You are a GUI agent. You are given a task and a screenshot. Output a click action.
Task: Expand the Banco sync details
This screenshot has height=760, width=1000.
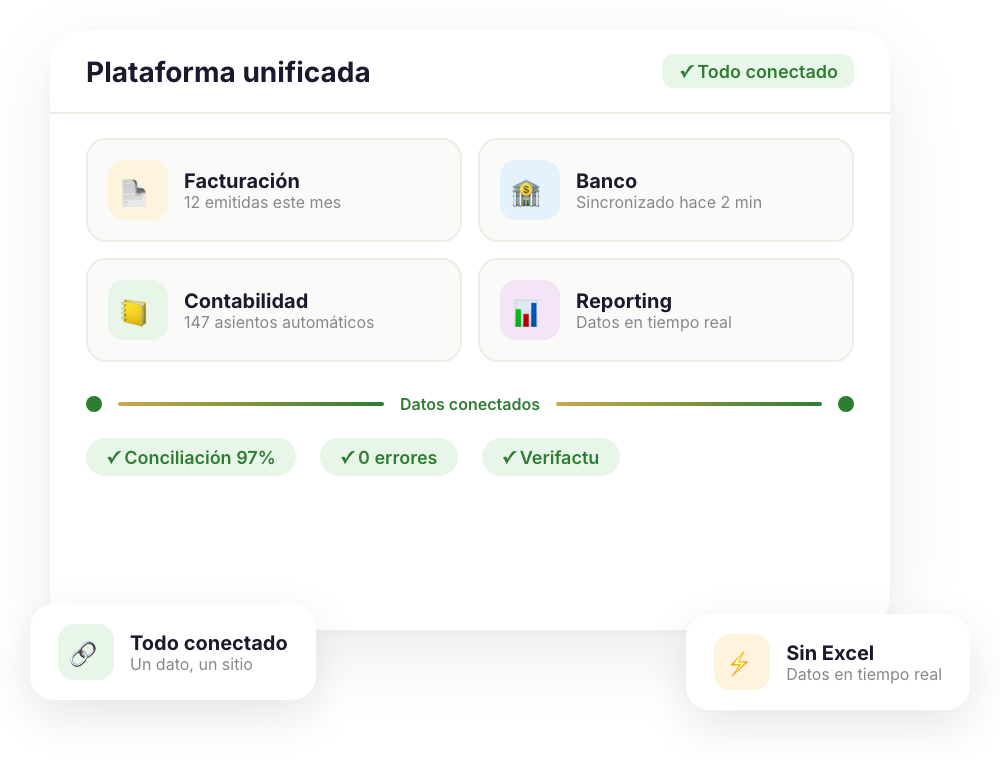point(666,190)
